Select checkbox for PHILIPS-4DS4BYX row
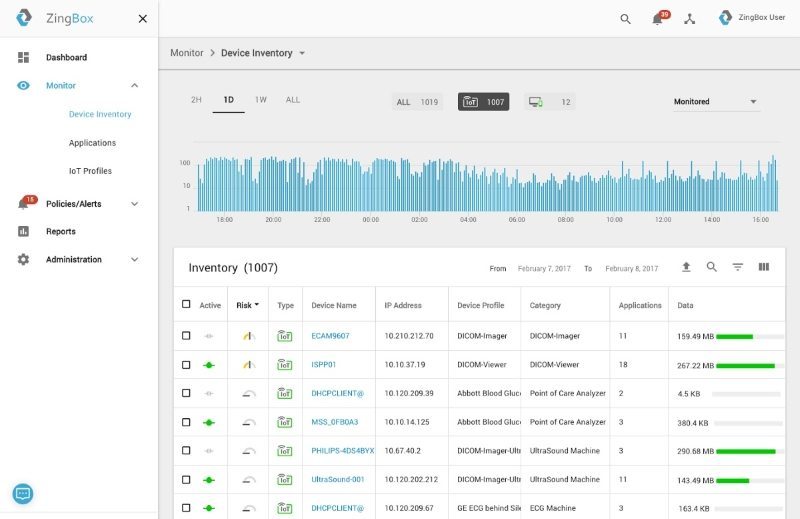The width and height of the screenshot is (800, 519). click(x=186, y=451)
